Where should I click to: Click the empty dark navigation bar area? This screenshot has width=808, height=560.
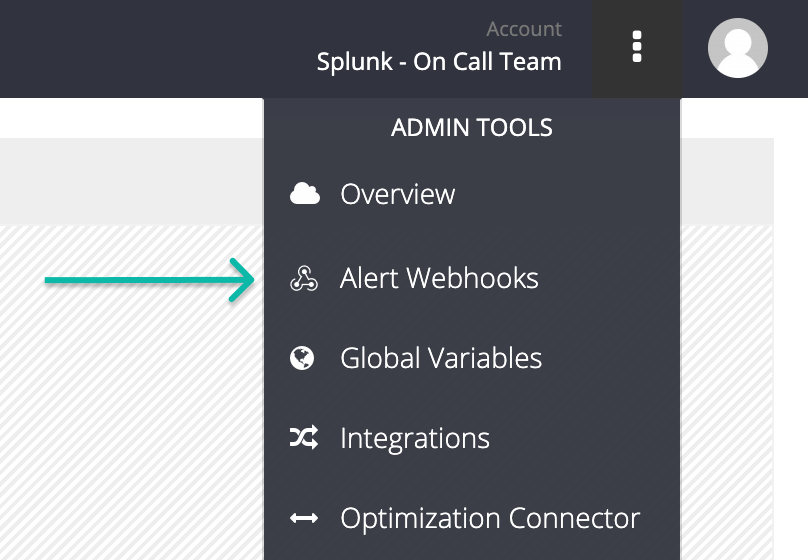tap(155, 48)
